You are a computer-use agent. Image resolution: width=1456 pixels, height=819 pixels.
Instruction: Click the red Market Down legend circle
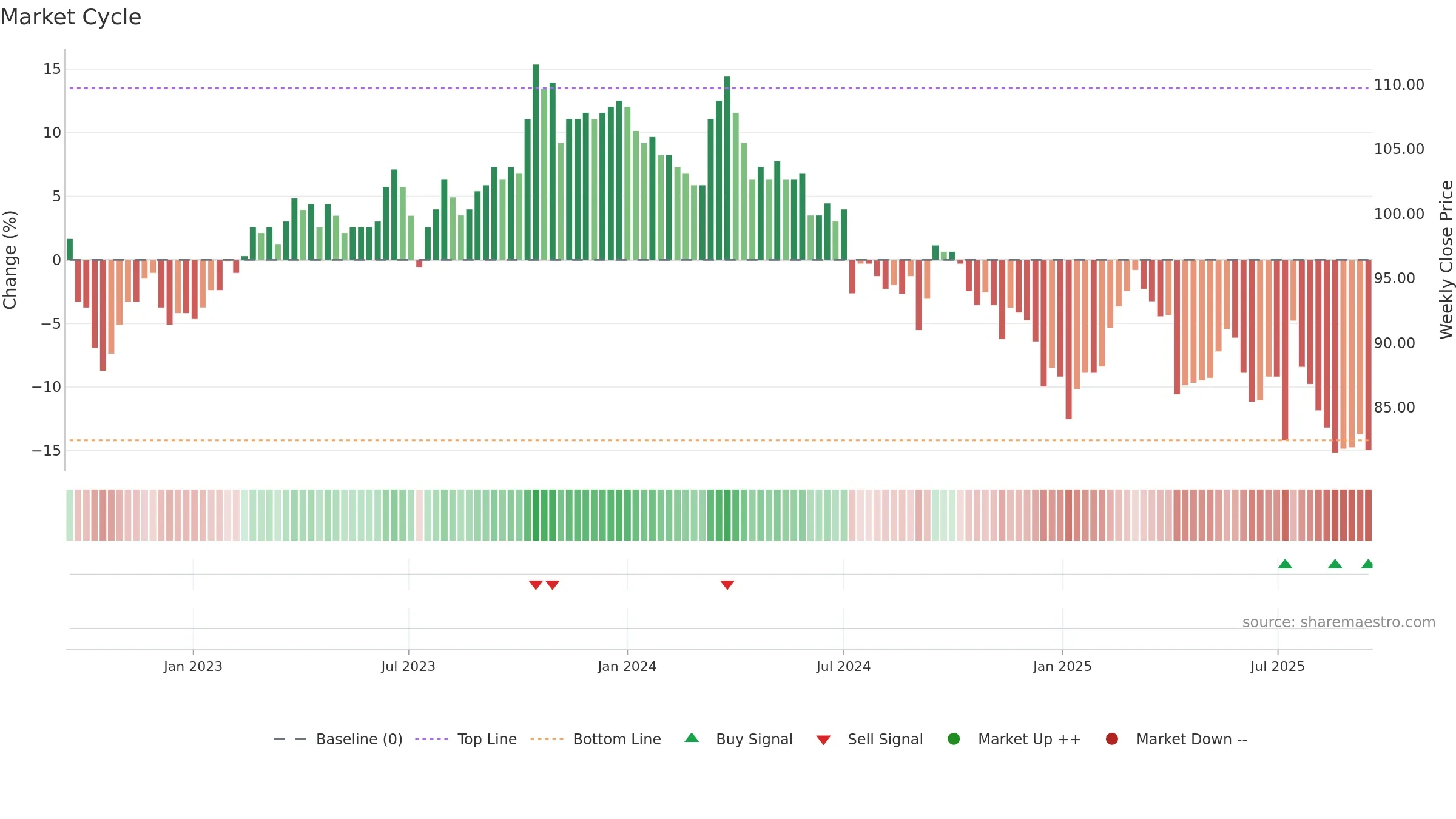click(x=1112, y=739)
